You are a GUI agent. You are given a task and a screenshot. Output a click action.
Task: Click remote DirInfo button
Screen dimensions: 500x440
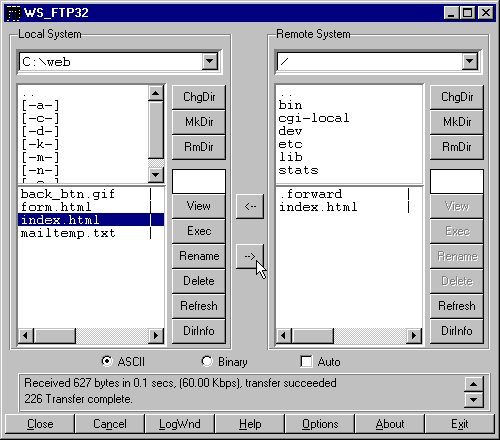point(457,331)
